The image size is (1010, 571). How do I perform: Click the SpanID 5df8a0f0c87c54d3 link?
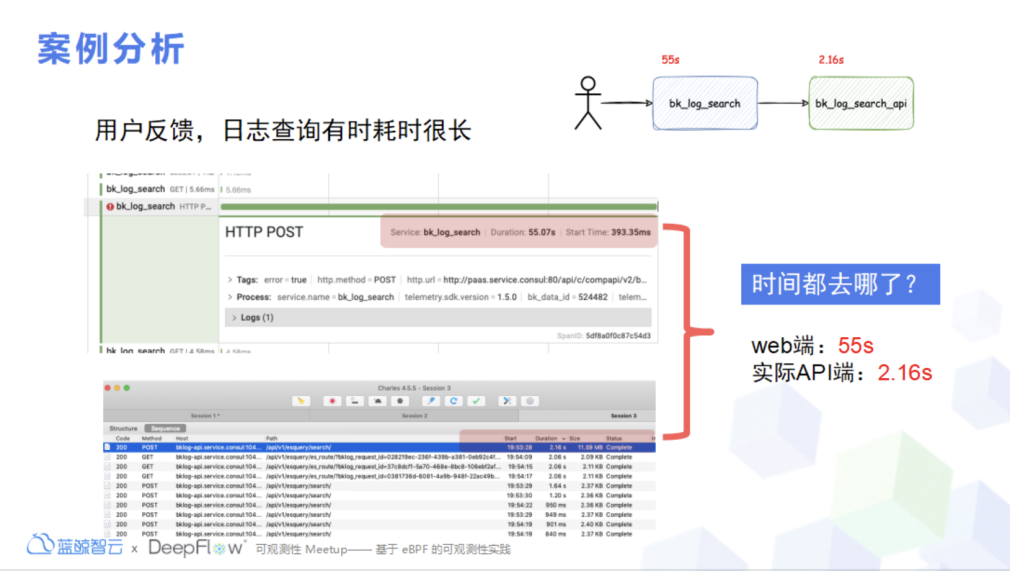pos(604,336)
